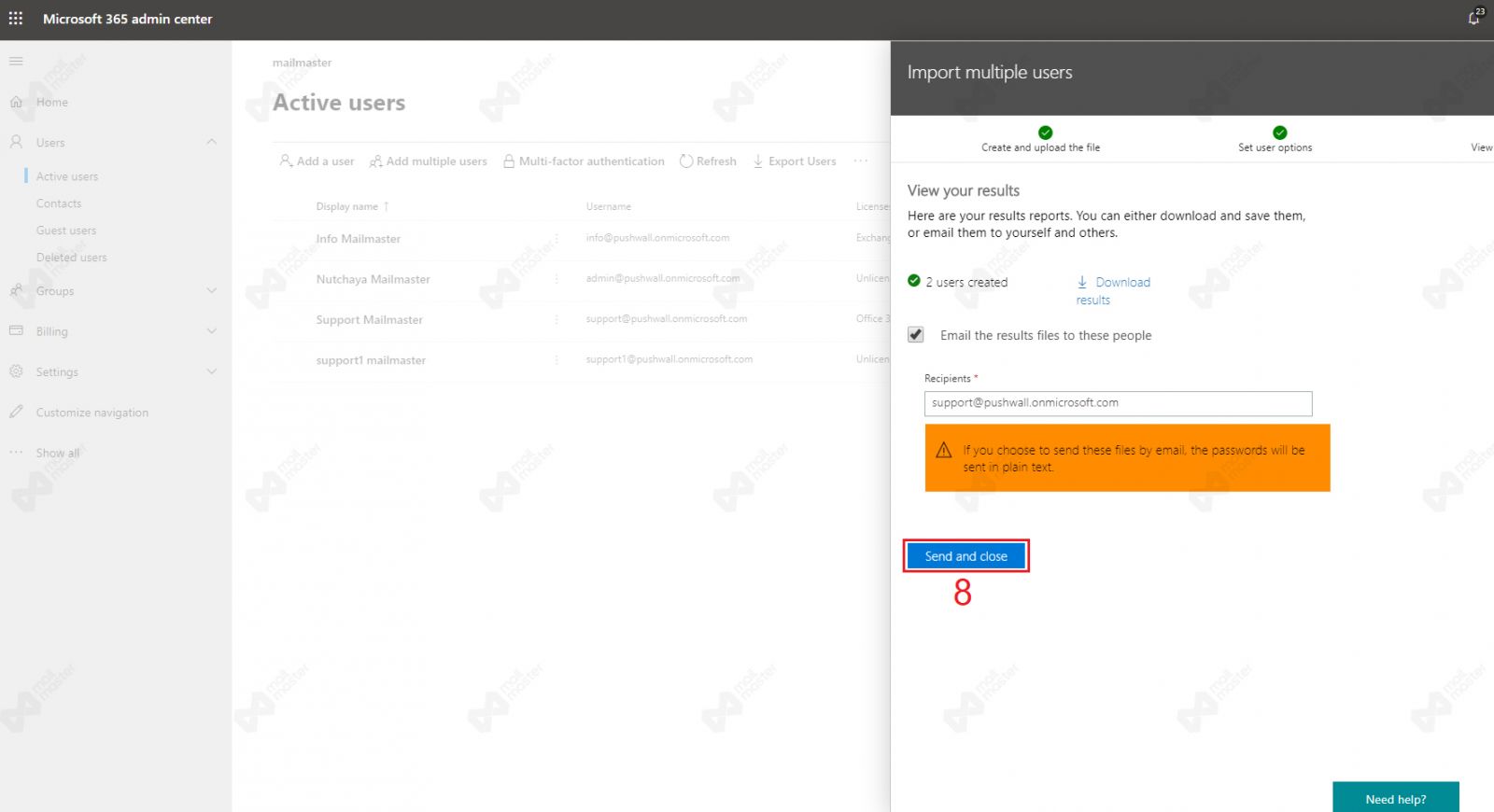Click the Export Users download icon
The height and width of the screenshot is (812, 1494).
pos(758,161)
